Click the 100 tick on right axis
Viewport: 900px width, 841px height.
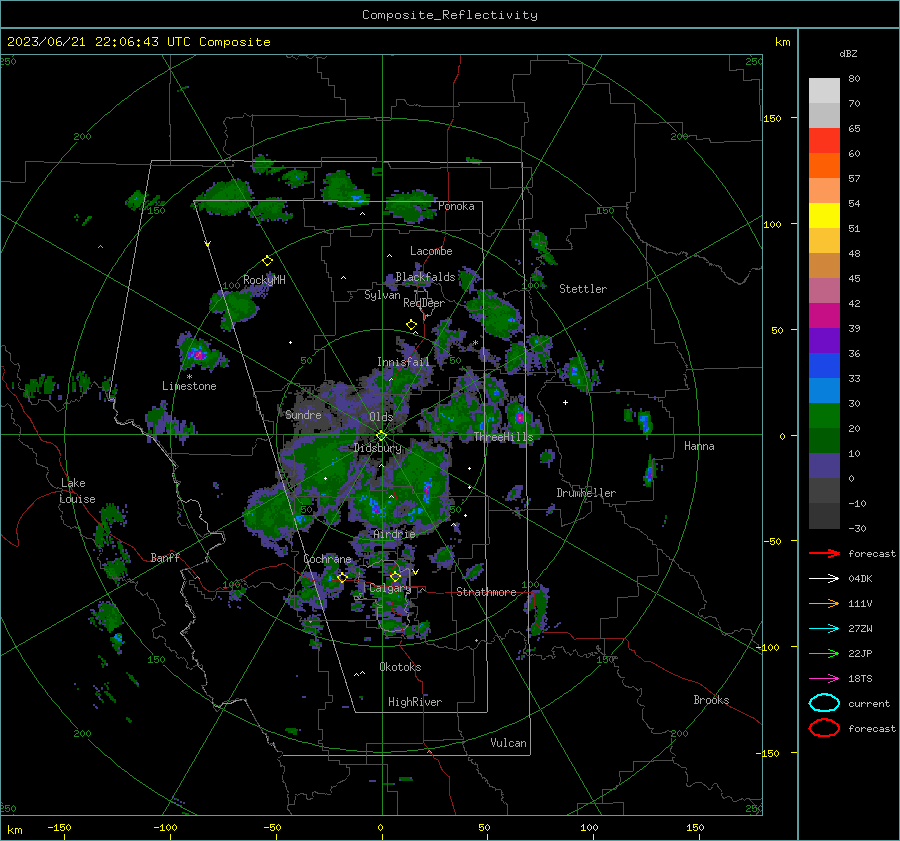click(772, 224)
